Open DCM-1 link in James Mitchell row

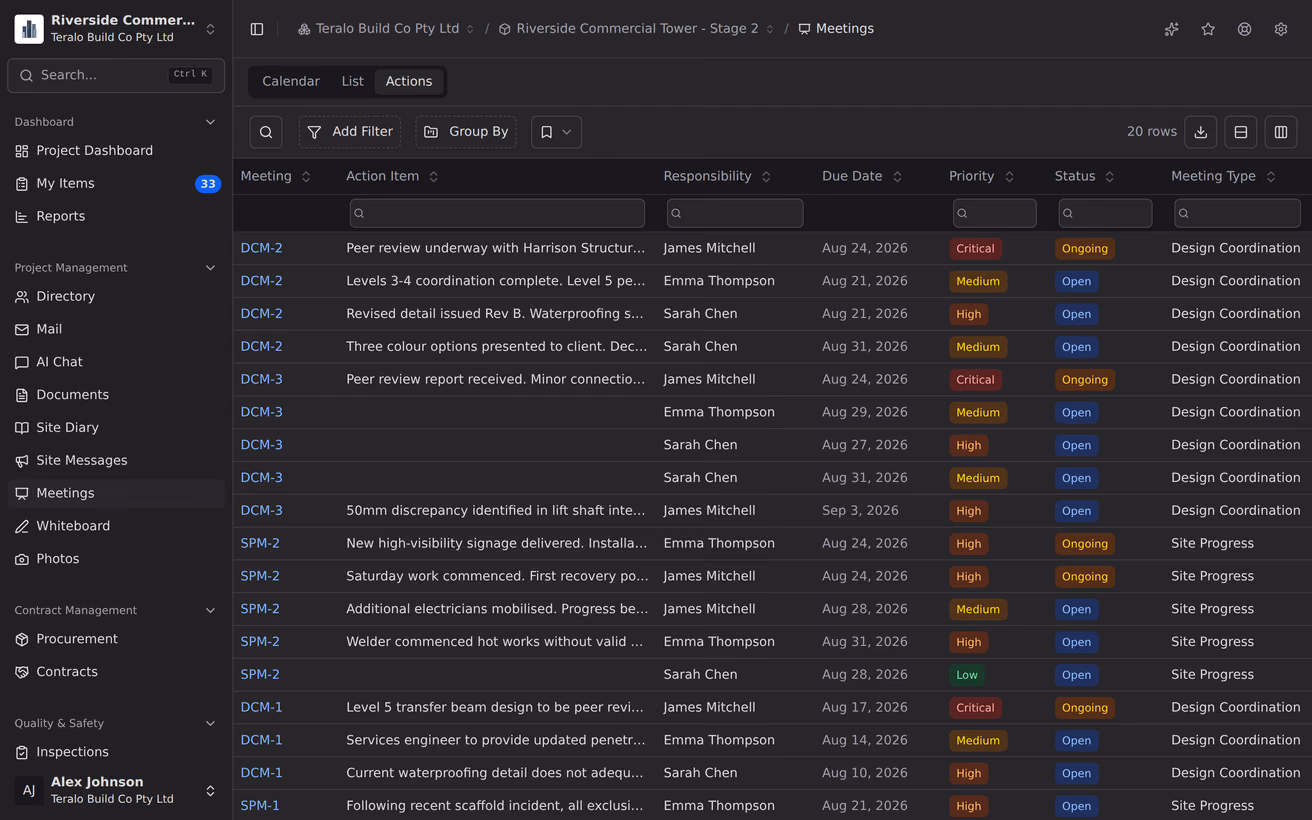click(x=262, y=708)
